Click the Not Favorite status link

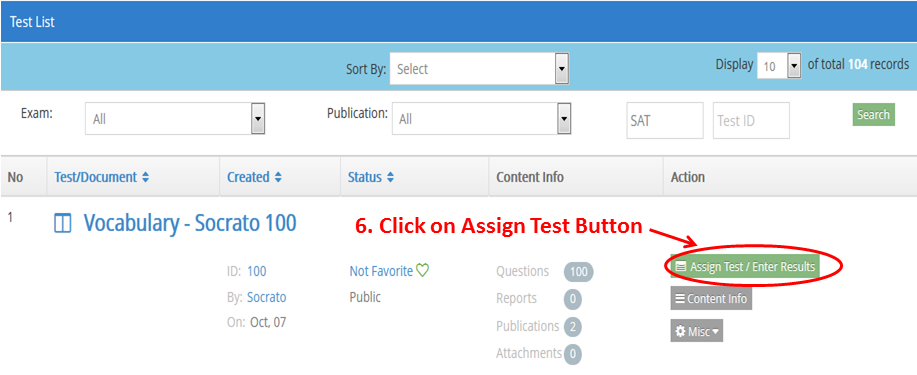click(381, 271)
